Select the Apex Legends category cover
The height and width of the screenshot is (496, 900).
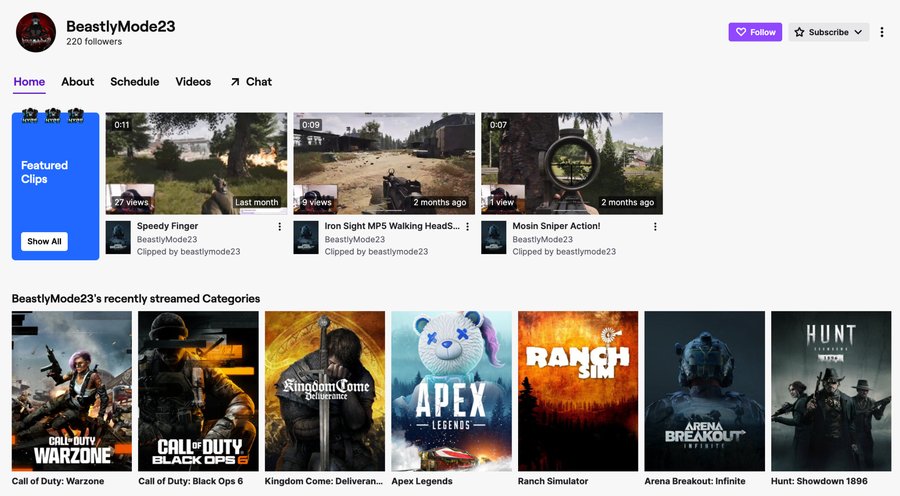coord(451,390)
